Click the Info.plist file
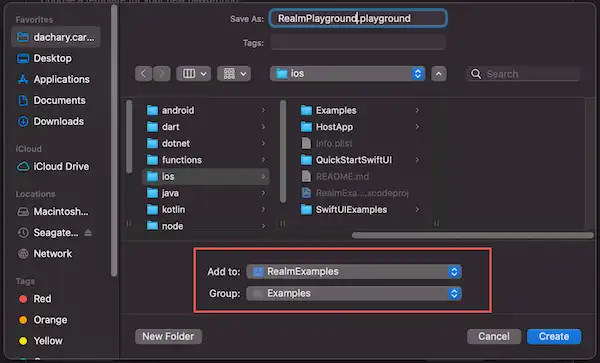The width and height of the screenshot is (600, 363). coord(360,143)
